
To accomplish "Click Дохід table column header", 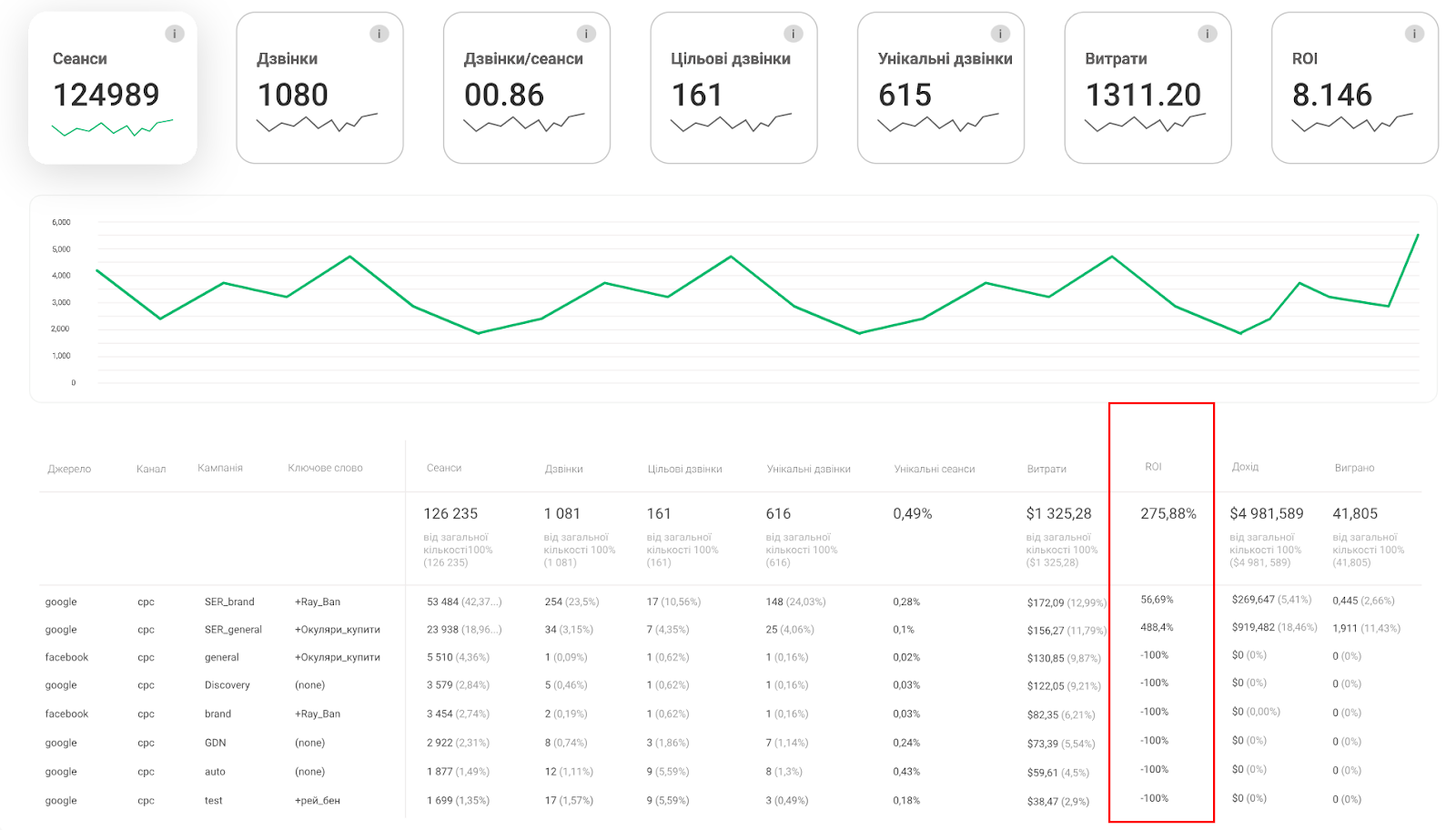I will 1245,467.
